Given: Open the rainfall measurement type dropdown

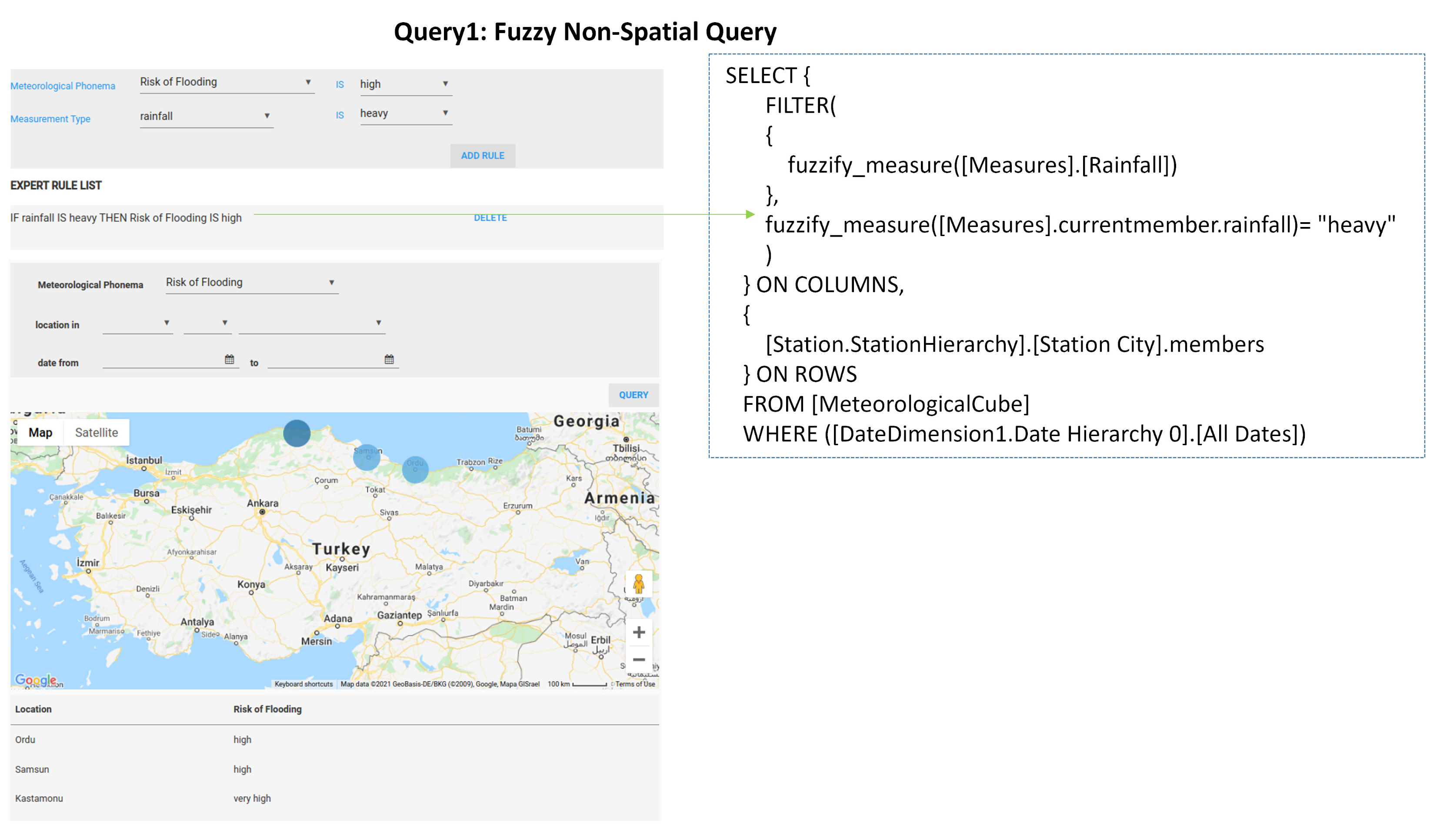Looking at the screenshot, I should 206,116.
